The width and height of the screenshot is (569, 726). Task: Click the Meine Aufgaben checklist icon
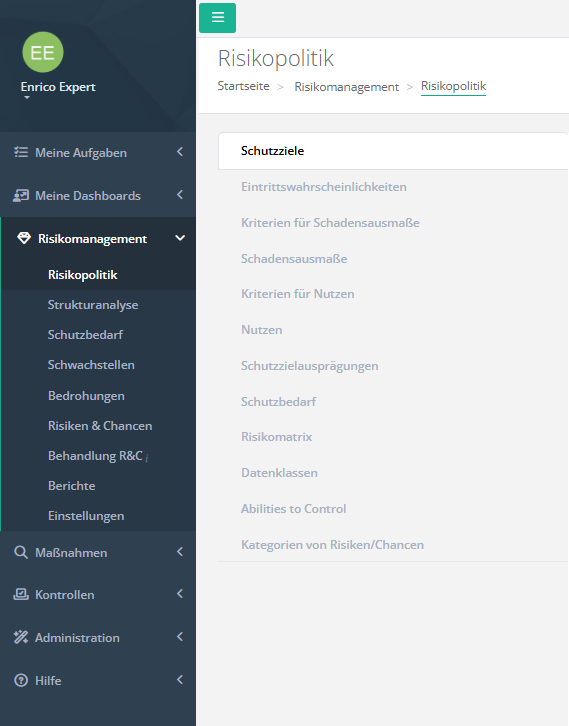pos(21,152)
